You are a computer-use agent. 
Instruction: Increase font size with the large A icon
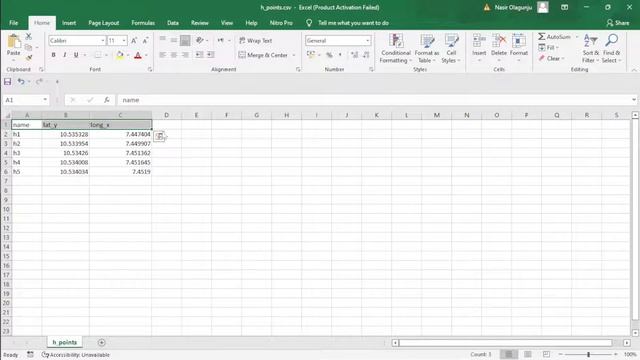point(134,40)
